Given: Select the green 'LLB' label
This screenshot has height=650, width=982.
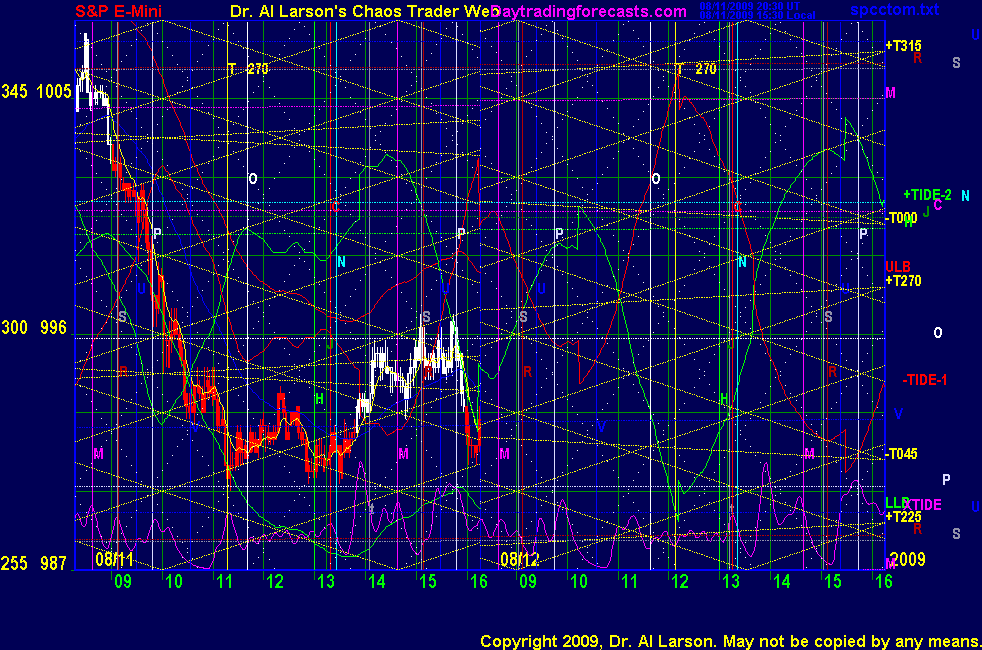Looking at the screenshot, I should point(896,502).
